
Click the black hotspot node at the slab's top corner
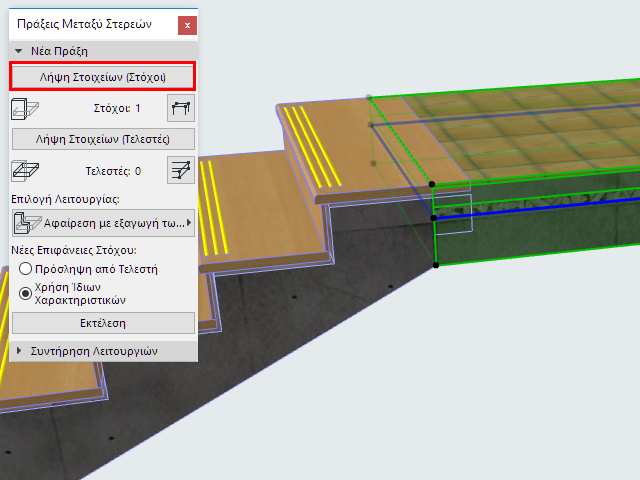click(432, 184)
